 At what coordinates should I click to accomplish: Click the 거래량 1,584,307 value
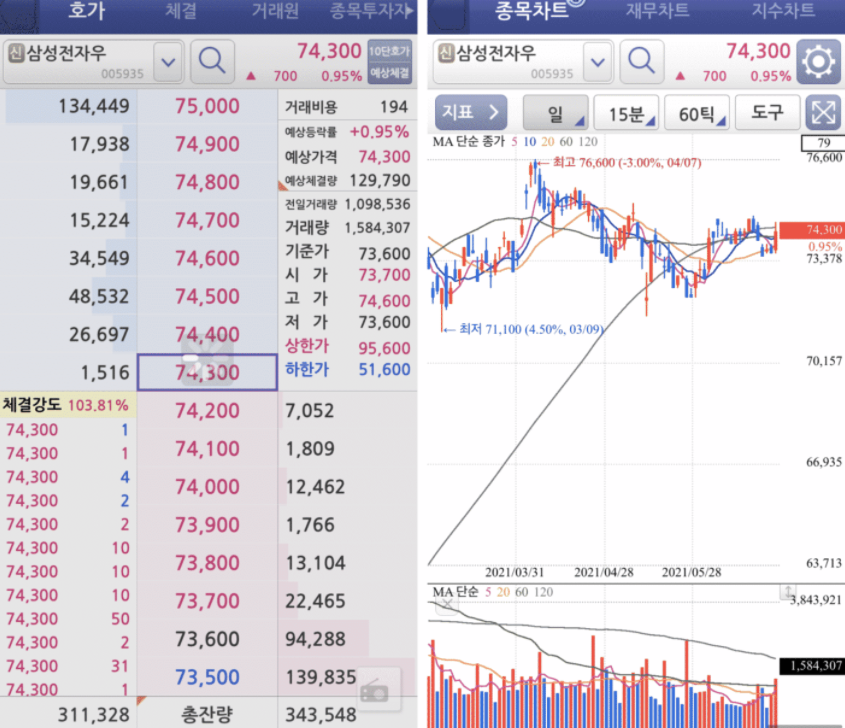click(x=377, y=228)
